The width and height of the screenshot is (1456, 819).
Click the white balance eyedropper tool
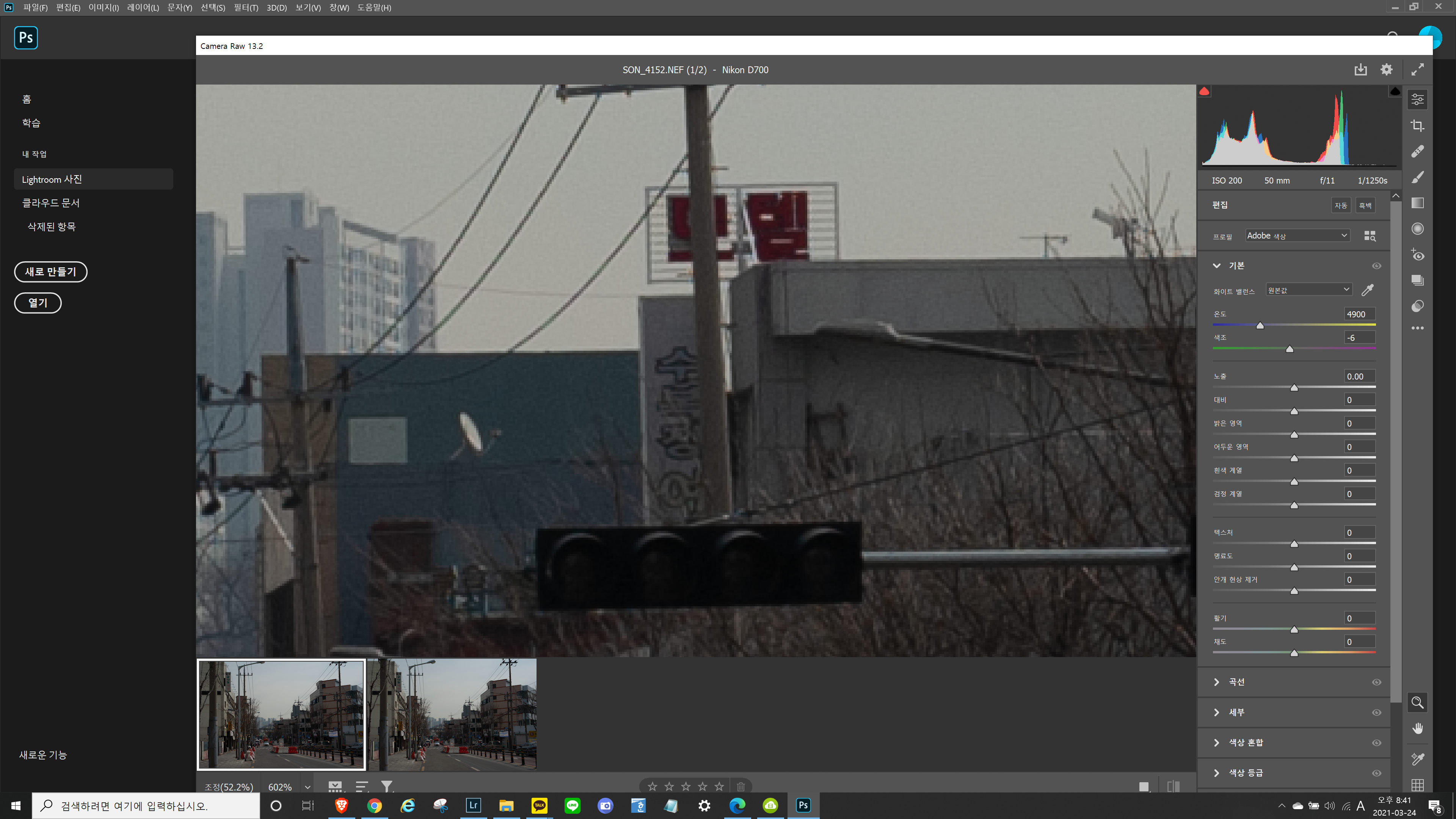[x=1367, y=290]
